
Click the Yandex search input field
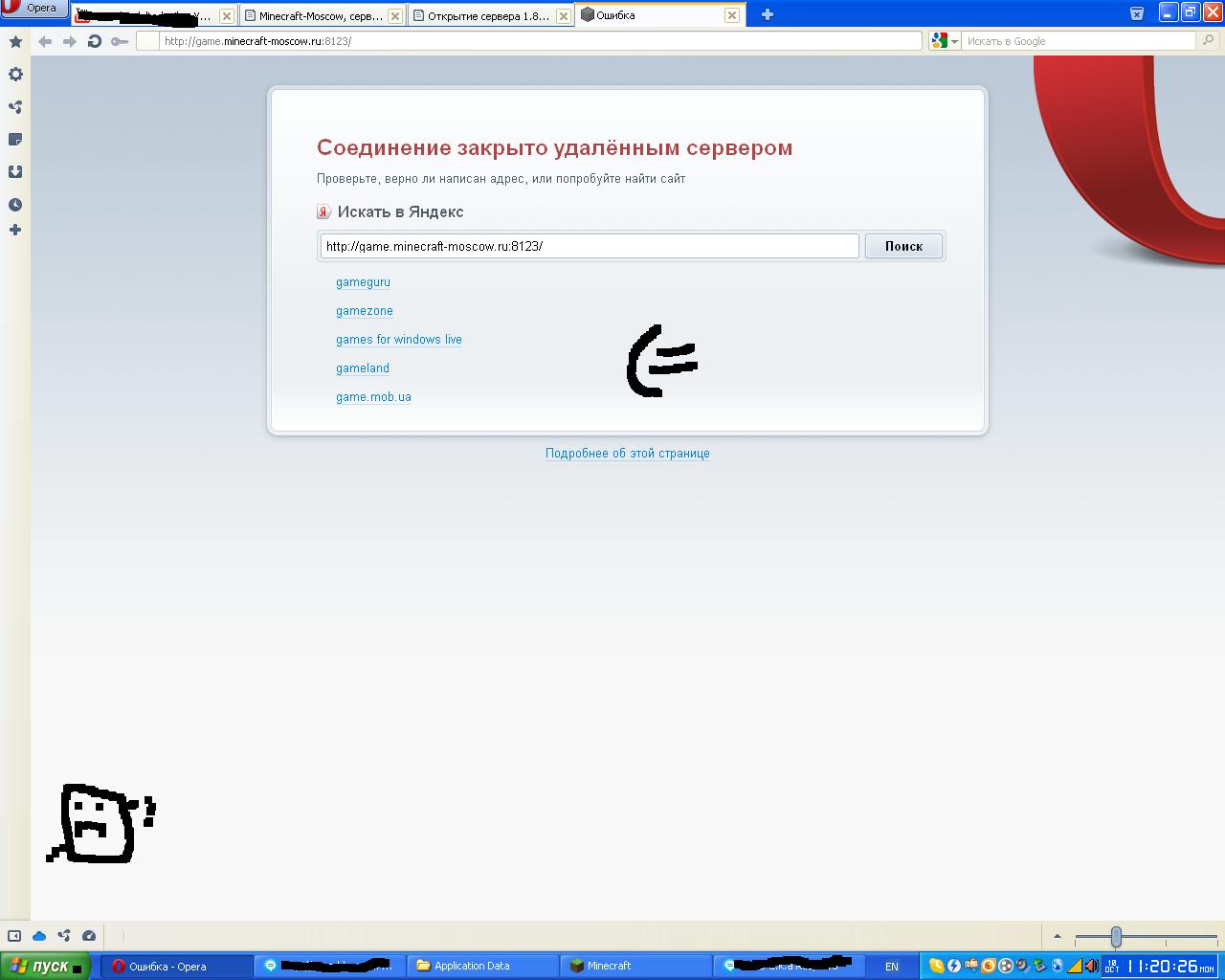[589, 246]
